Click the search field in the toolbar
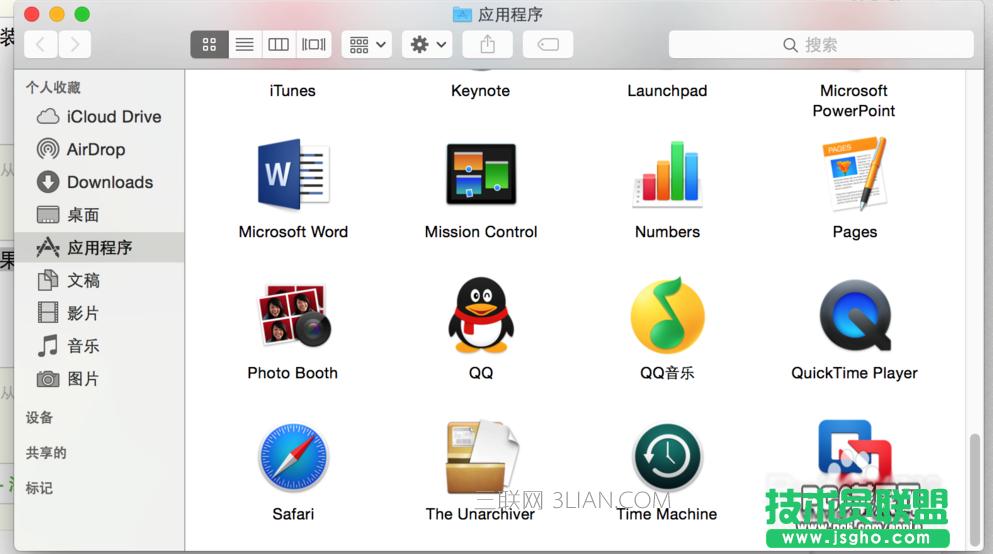993x554 pixels. [820, 45]
